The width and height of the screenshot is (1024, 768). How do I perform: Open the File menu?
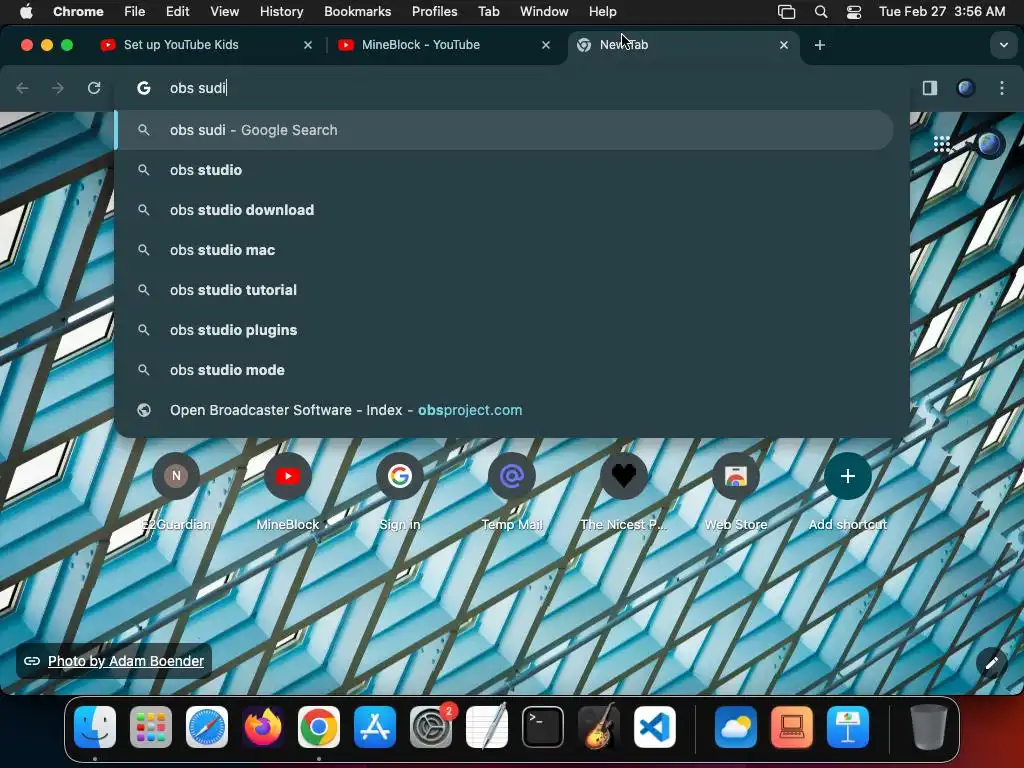click(135, 12)
